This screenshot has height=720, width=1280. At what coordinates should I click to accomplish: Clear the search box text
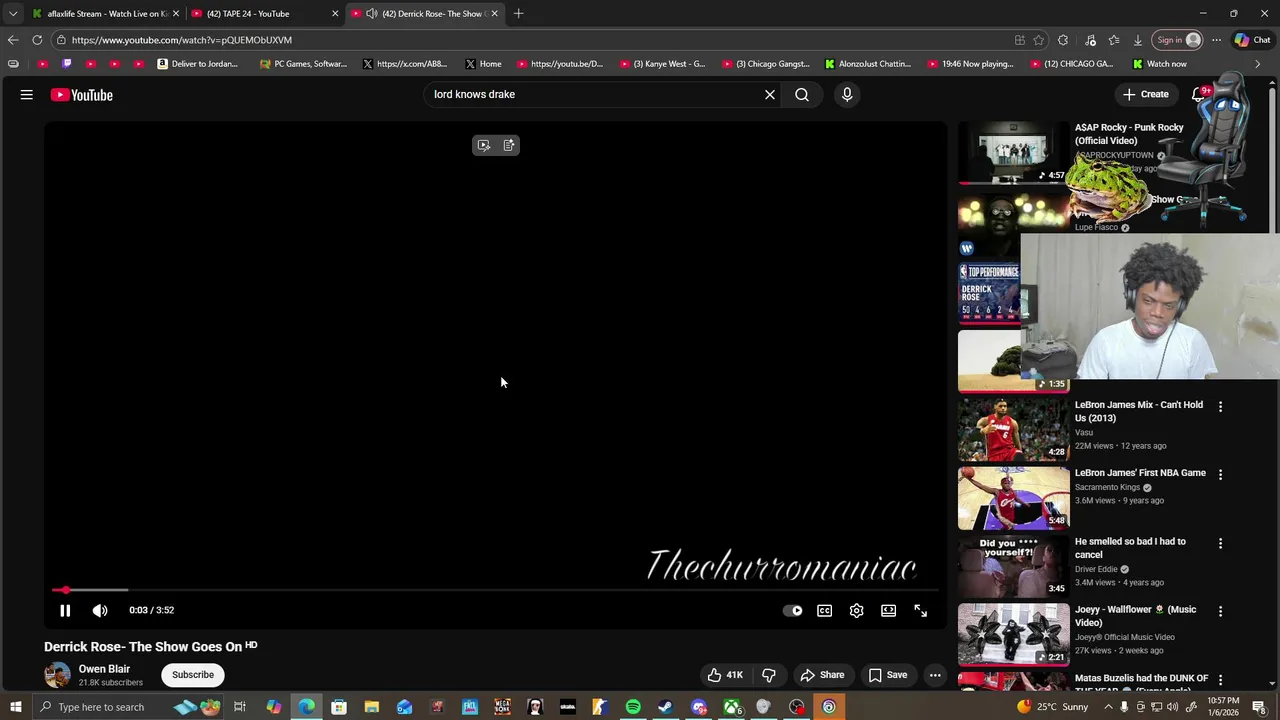pos(770,94)
